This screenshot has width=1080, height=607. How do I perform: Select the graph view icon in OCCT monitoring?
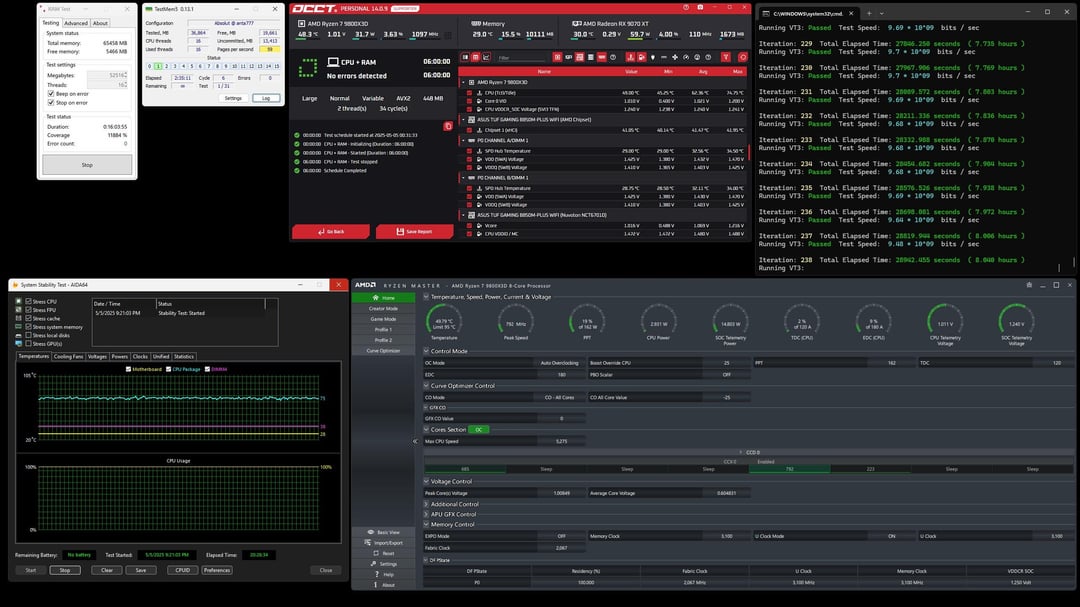coord(486,57)
